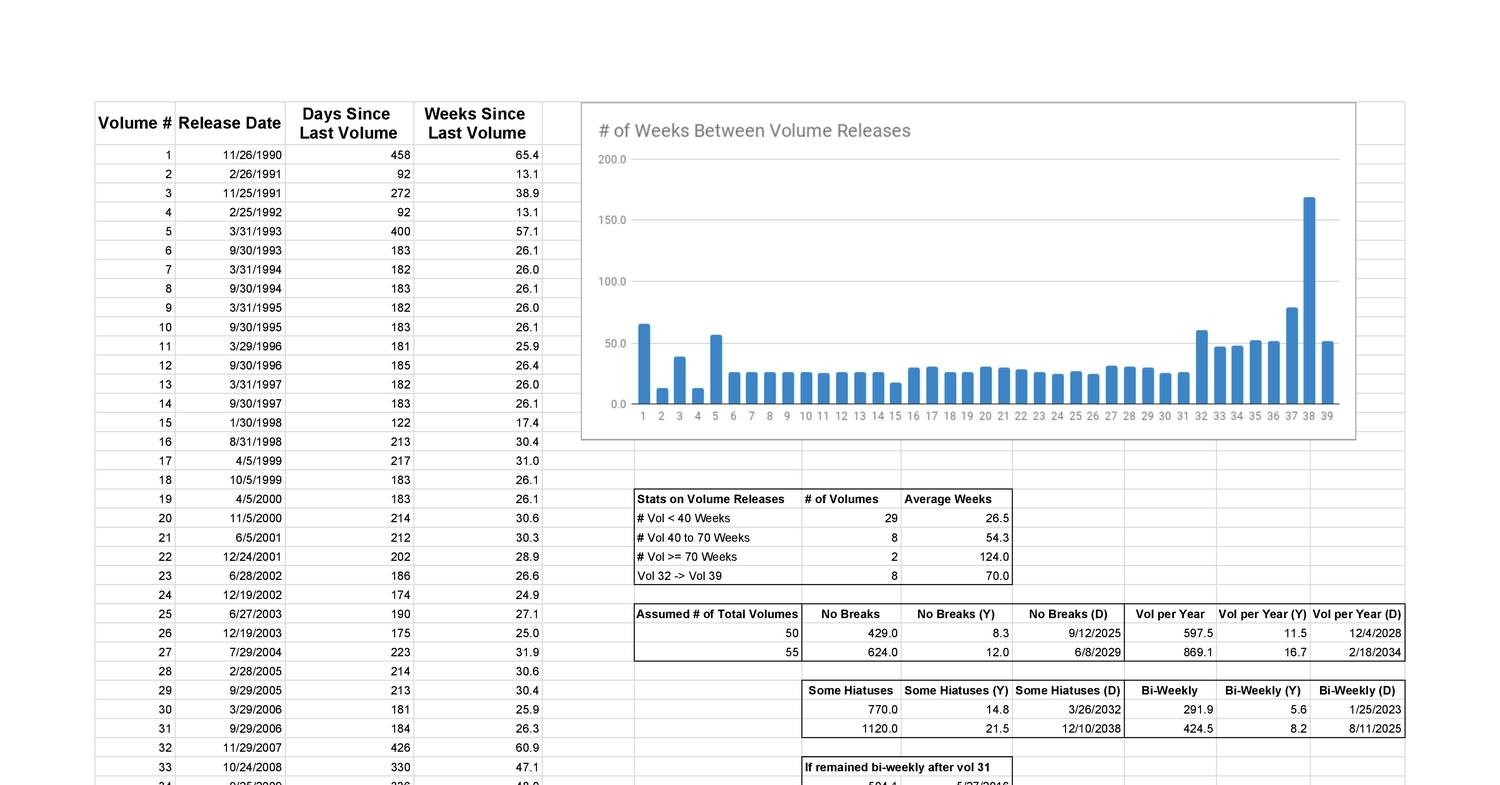This screenshot has height=785, width=1500.
Task: Click the 'Days Since Last Volume' header
Action: coord(348,122)
